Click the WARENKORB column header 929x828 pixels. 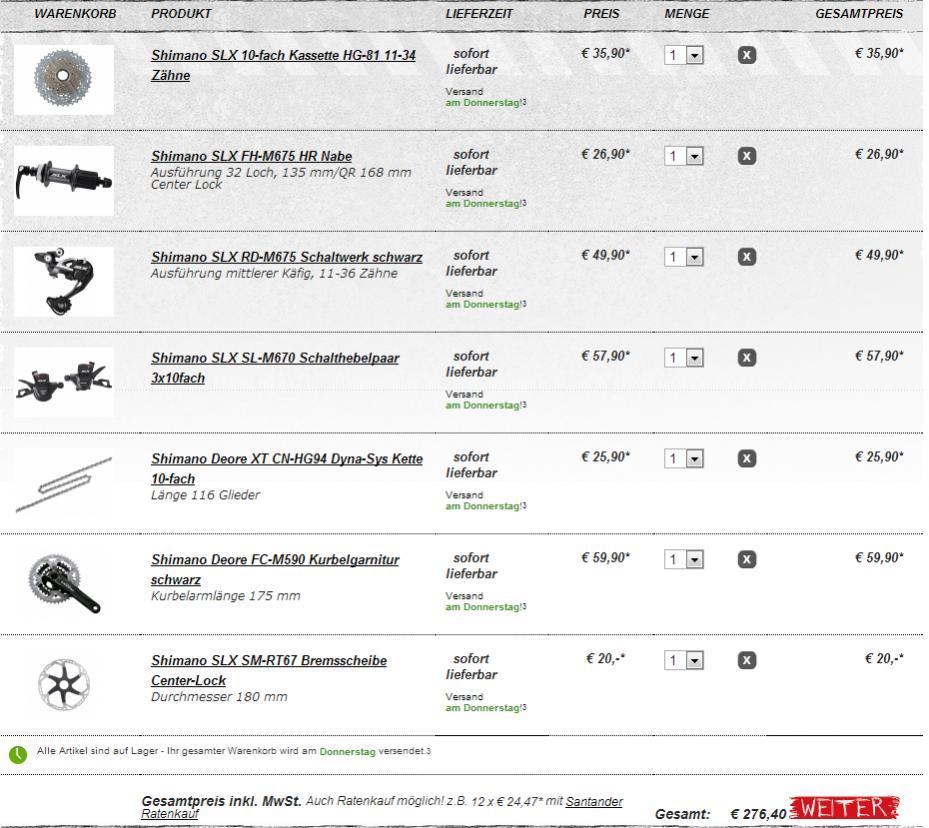point(75,14)
